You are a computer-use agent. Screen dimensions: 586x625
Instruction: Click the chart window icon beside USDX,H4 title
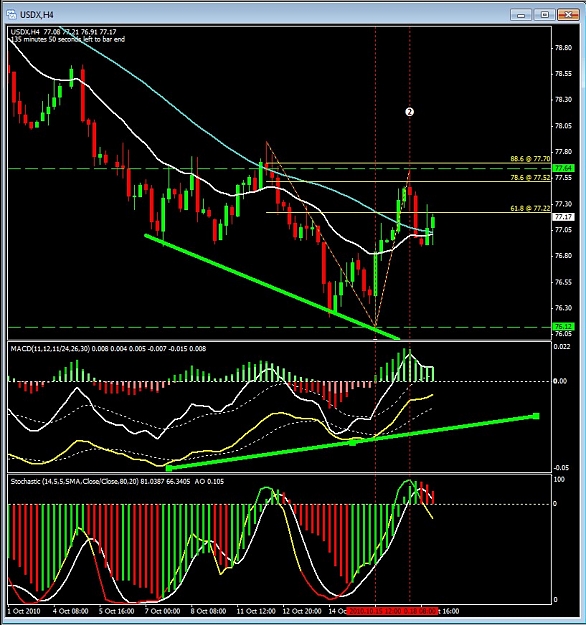tap(12, 15)
